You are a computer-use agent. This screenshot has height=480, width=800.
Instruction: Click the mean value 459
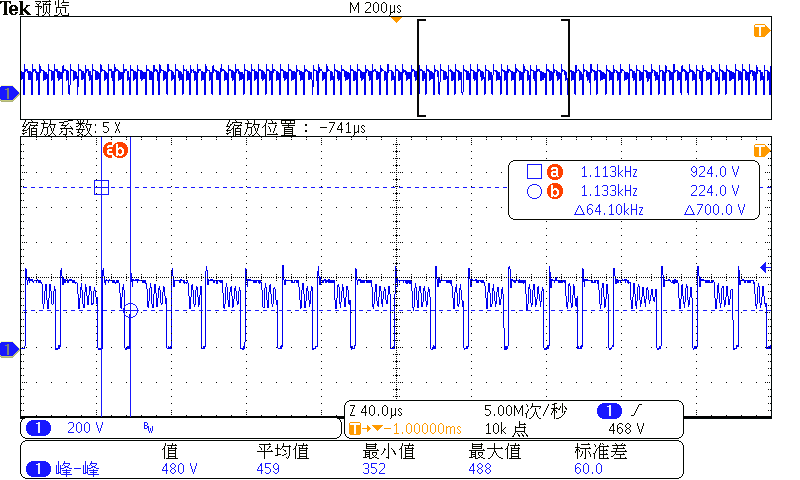pyautogui.click(x=268, y=469)
